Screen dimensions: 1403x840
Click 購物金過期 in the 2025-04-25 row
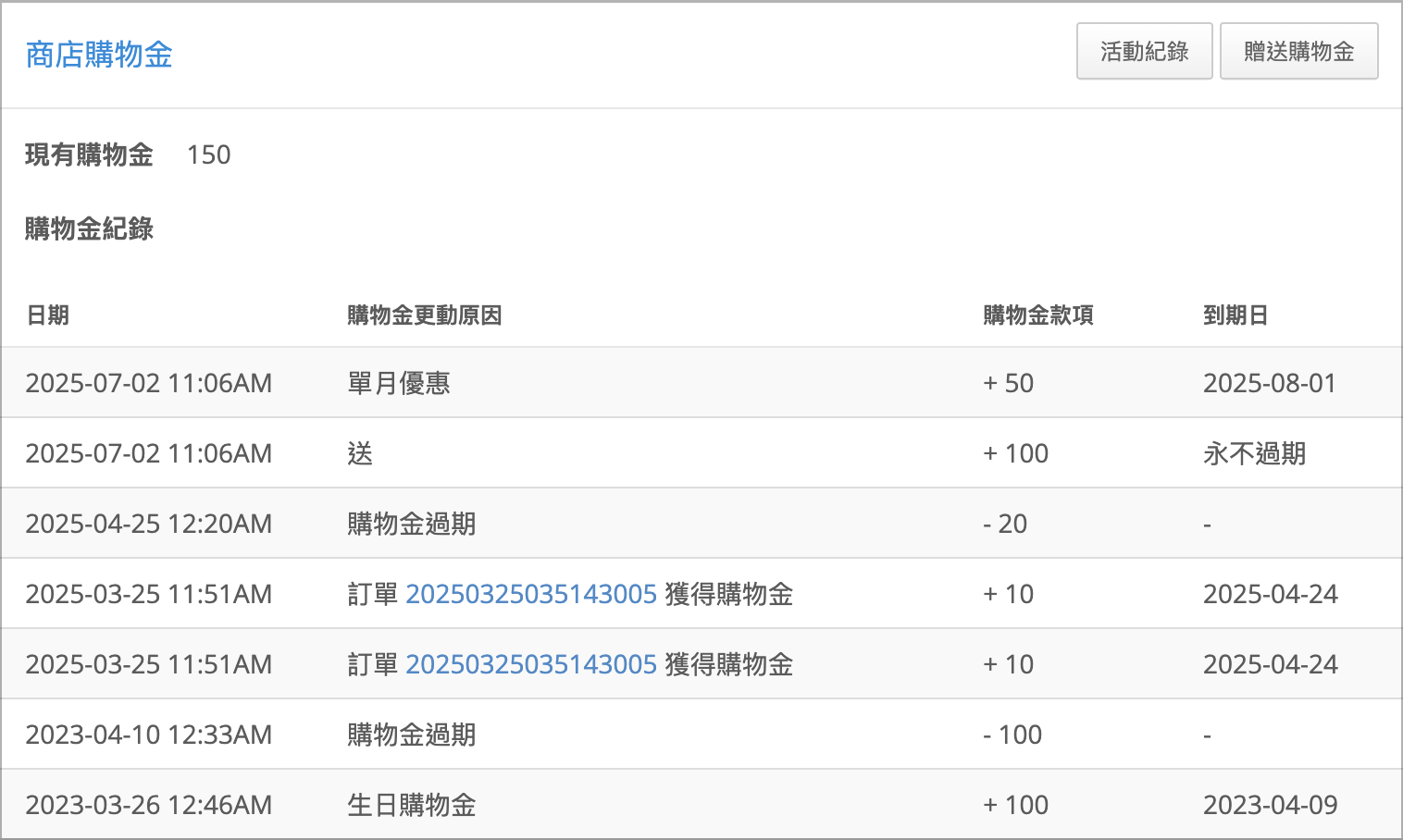click(x=412, y=524)
